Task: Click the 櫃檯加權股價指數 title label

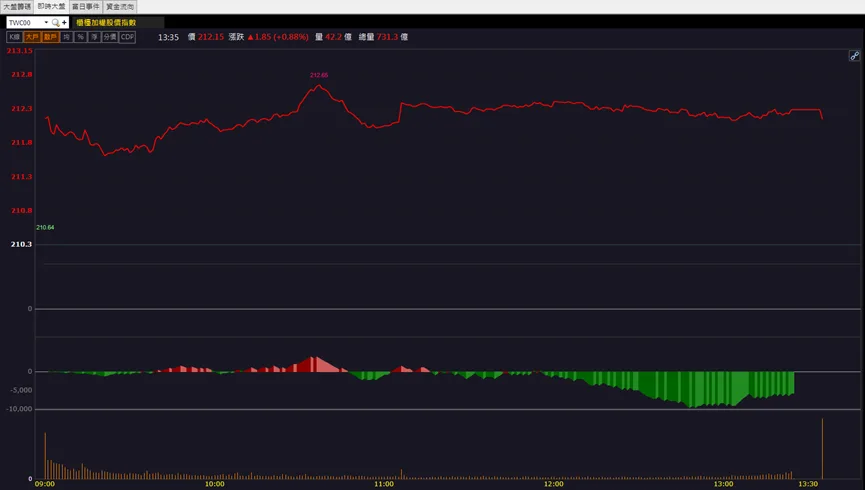Action: [106, 23]
